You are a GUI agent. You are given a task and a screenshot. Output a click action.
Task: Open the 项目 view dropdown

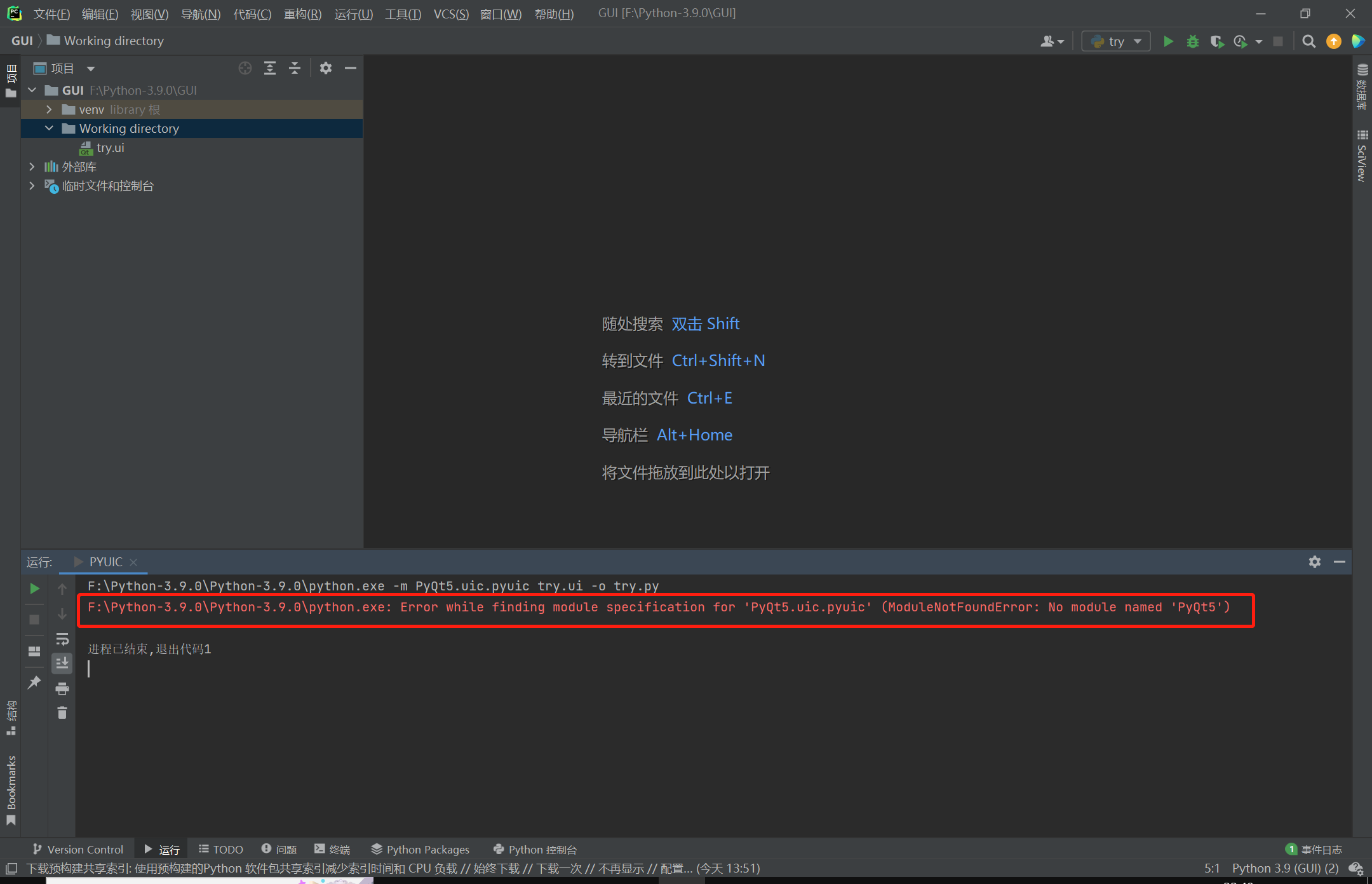(x=64, y=68)
